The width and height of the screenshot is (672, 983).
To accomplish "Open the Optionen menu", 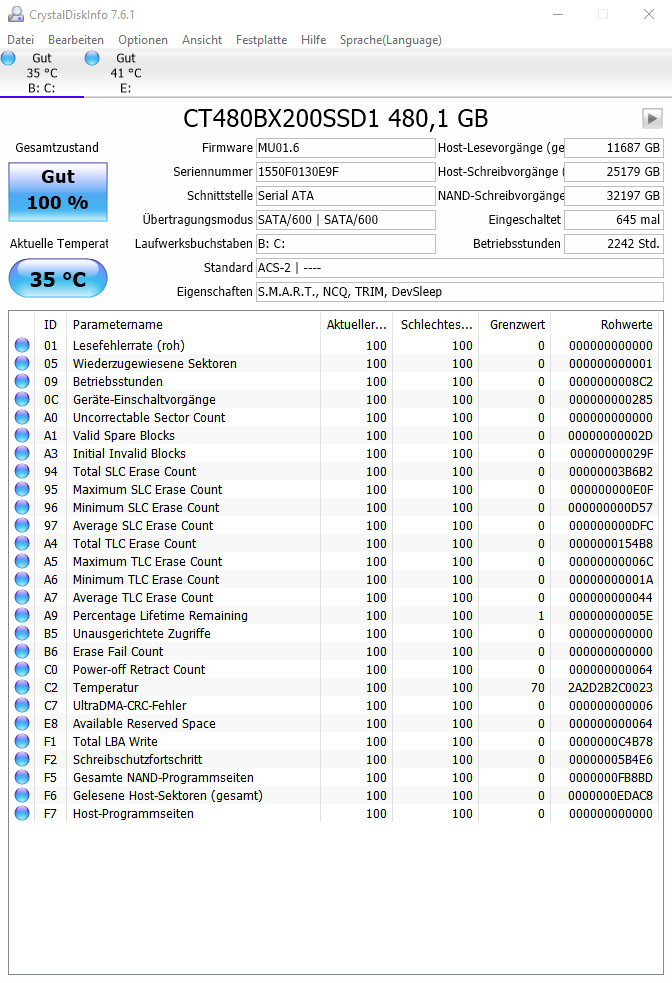I will [x=143, y=39].
